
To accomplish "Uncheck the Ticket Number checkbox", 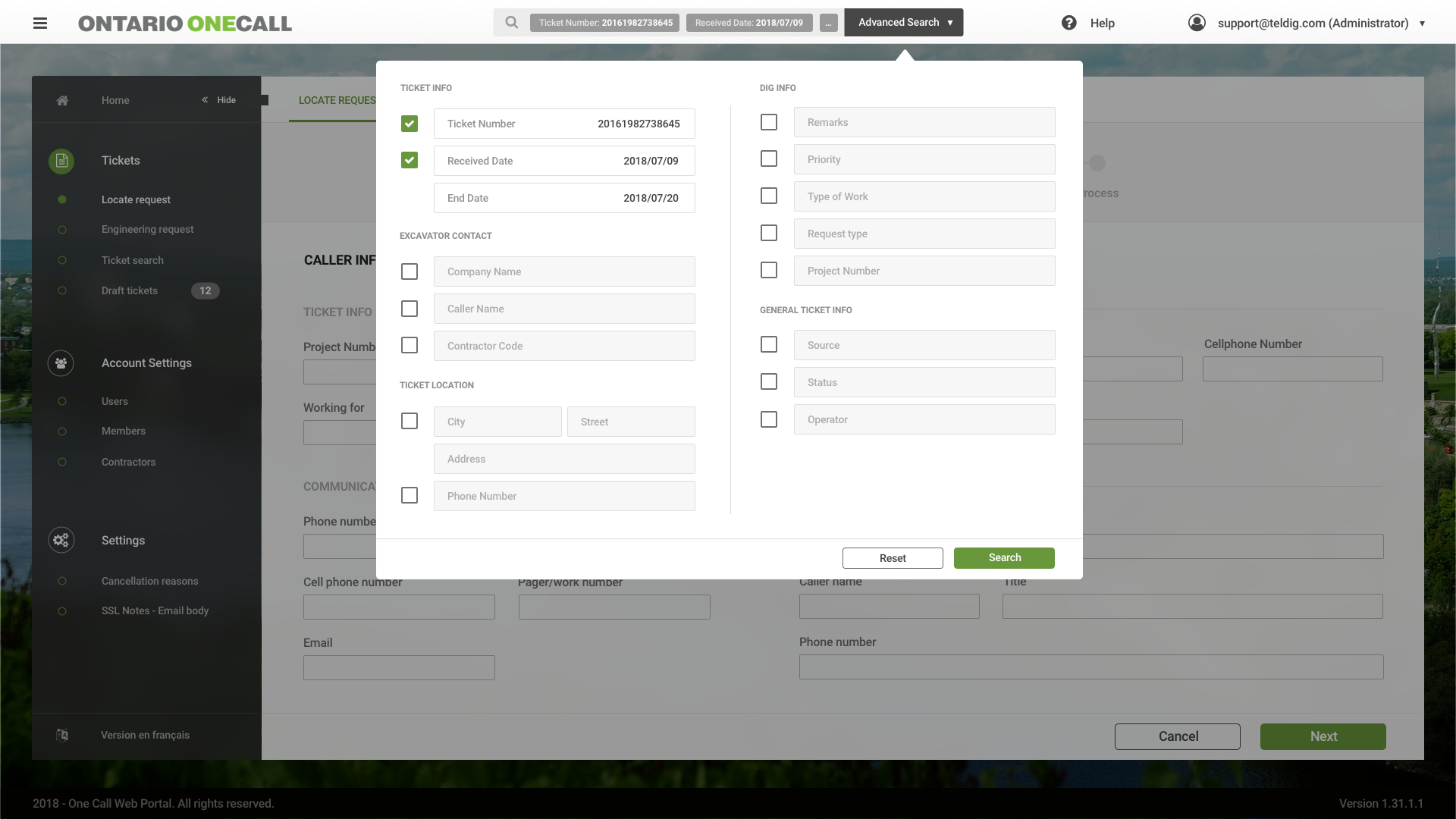I will pyautogui.click(x=409, y=124).
